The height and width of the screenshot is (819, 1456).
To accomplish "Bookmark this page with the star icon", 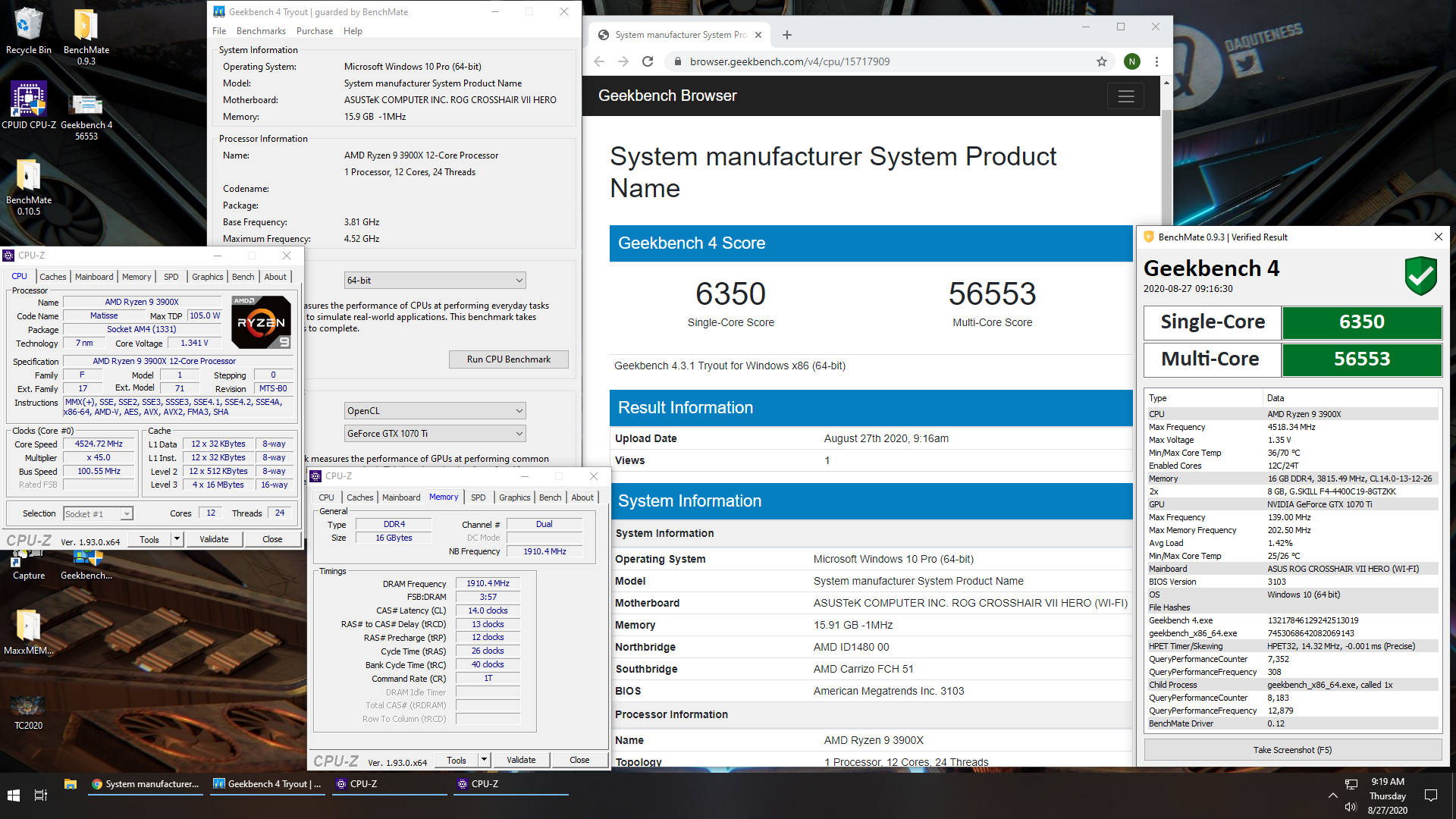I will point(1101,61).
